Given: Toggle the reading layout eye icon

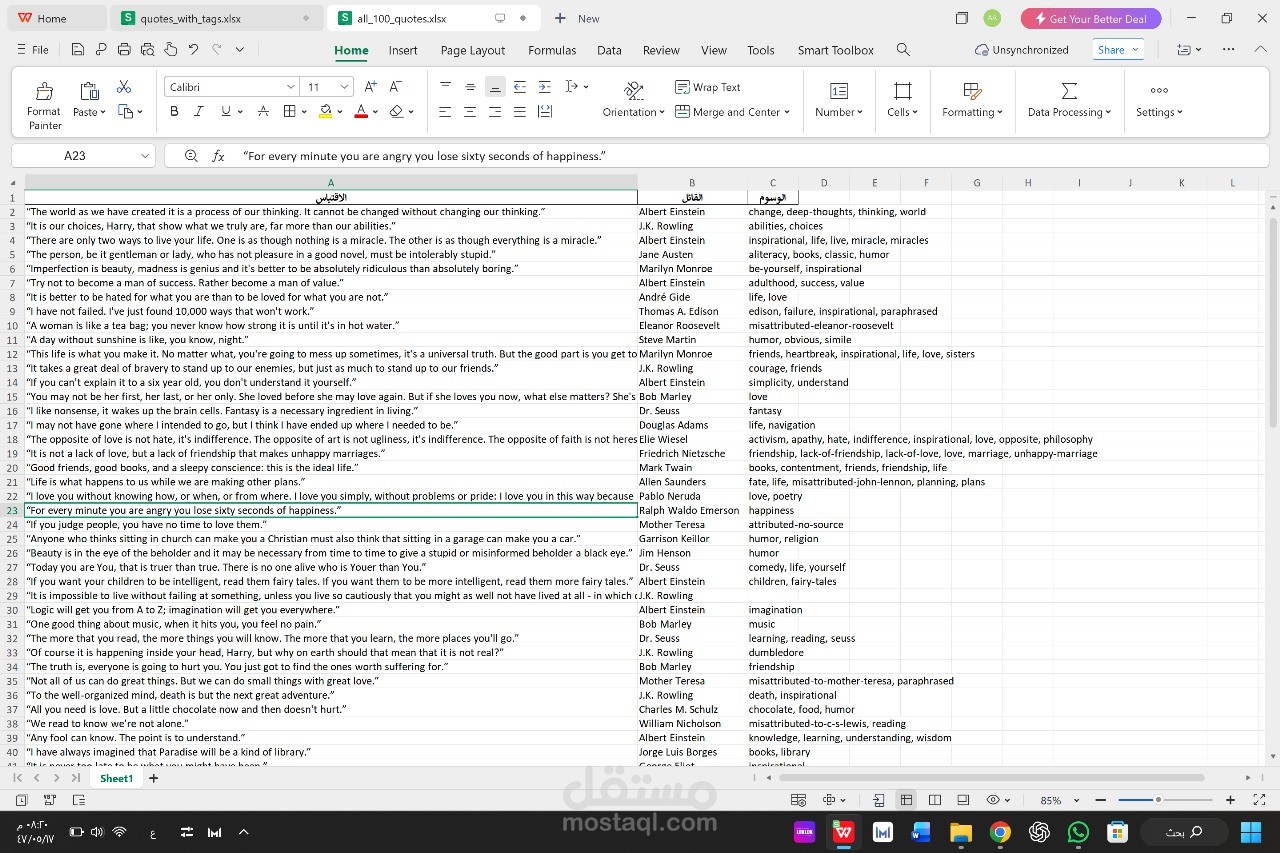Looking at the screenshot, I should 993,800.
